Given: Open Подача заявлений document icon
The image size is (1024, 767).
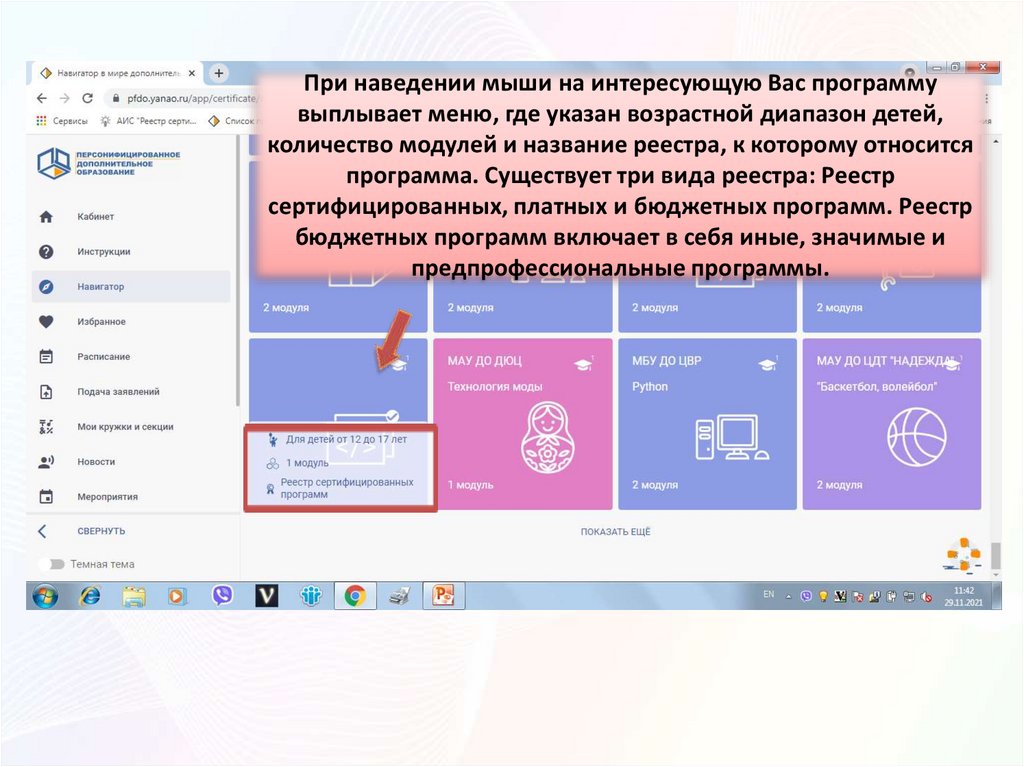Looking at the screenshot, I should click(x=46, y=392).
